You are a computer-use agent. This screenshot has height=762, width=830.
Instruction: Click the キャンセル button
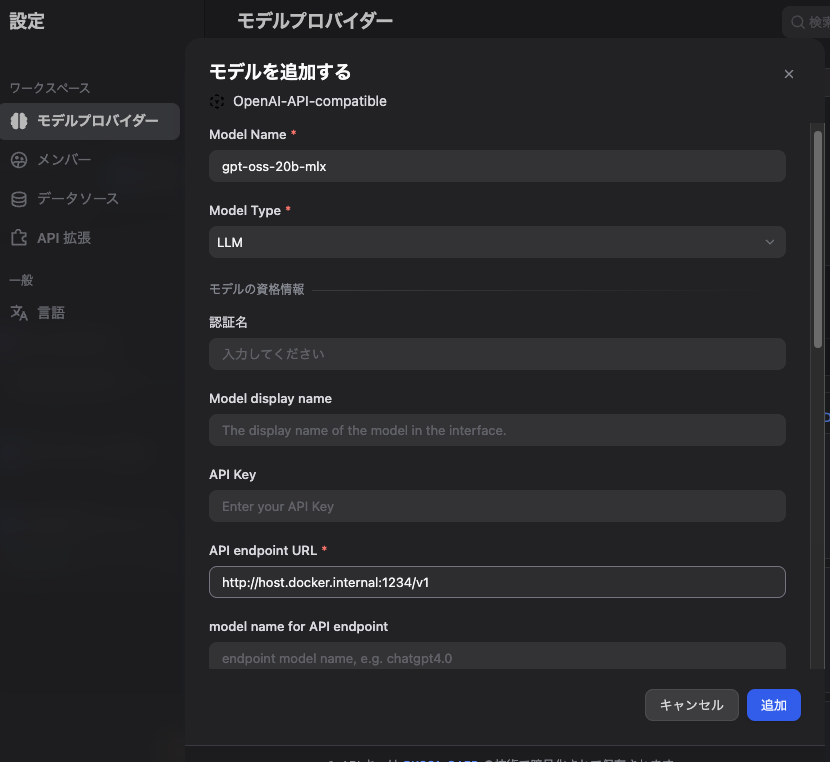click(x=691, y=705)
